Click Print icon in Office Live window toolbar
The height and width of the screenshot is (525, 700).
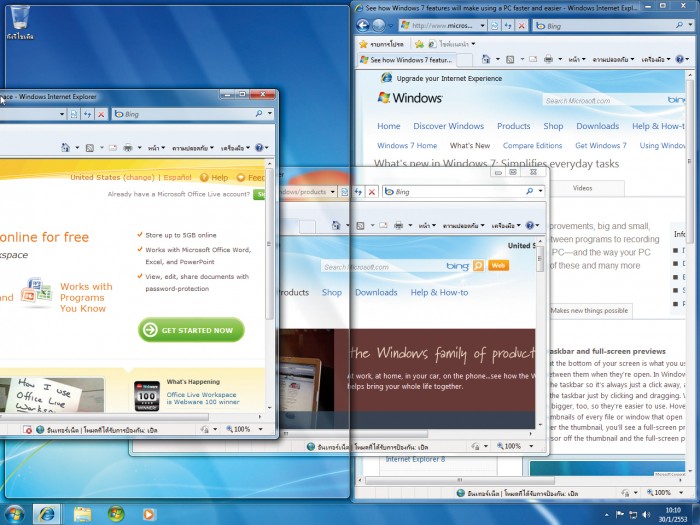click(128, 147)
